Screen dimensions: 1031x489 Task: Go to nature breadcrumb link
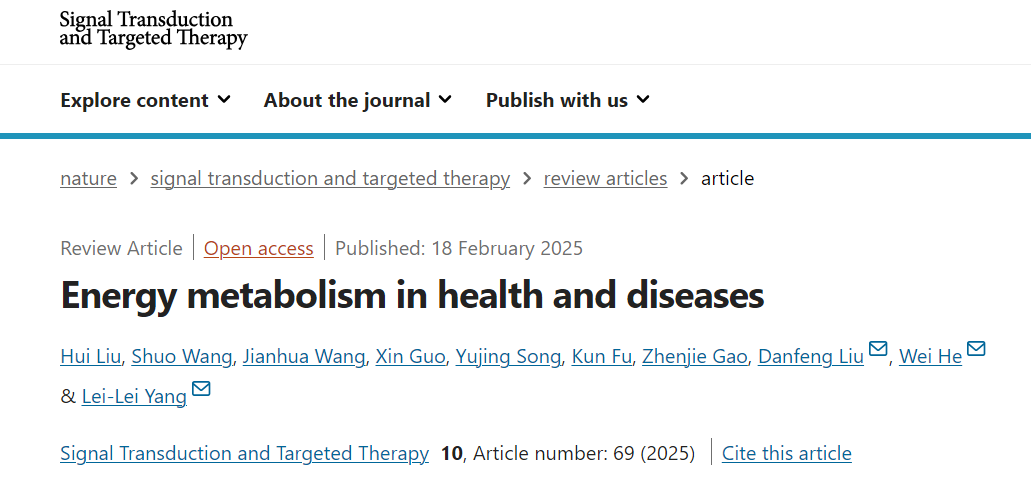pos(88,179)
